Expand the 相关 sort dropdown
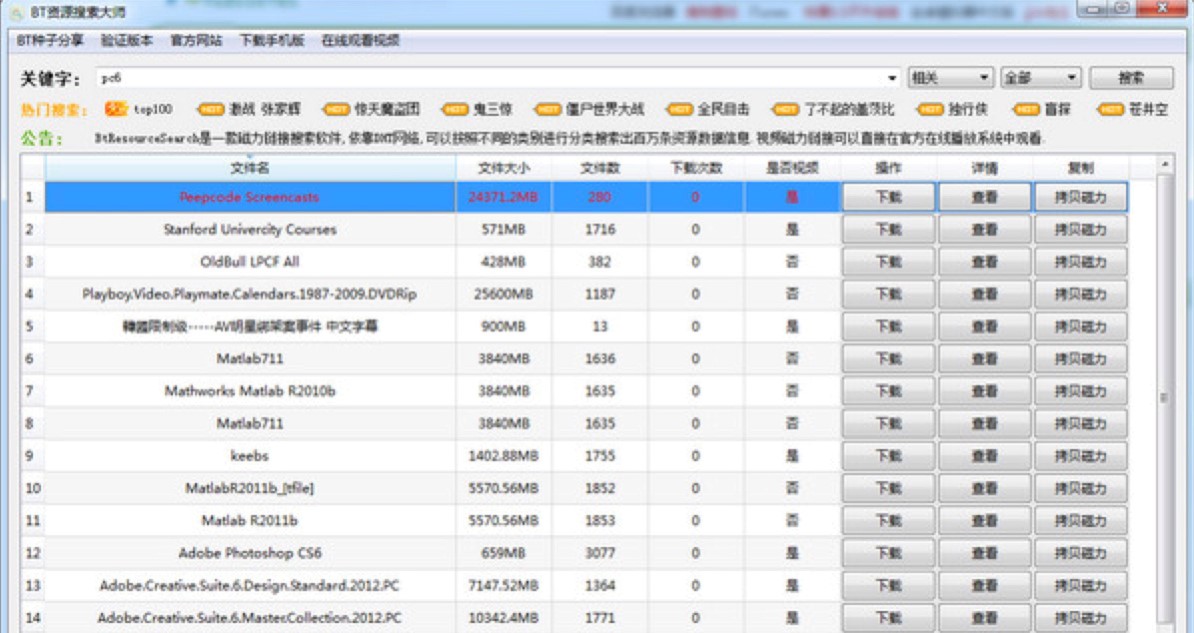The image size is (1194, 633). (x=984, y=78)
